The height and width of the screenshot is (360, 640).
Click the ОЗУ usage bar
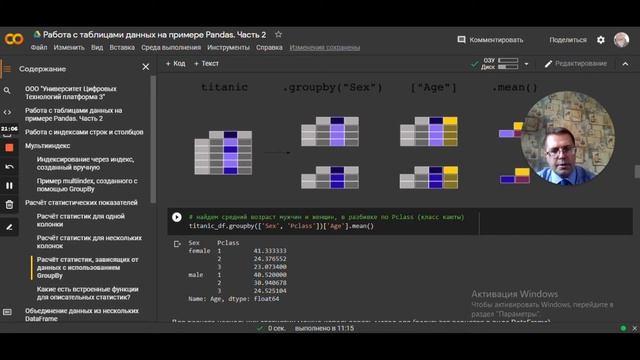coord(508,60)
